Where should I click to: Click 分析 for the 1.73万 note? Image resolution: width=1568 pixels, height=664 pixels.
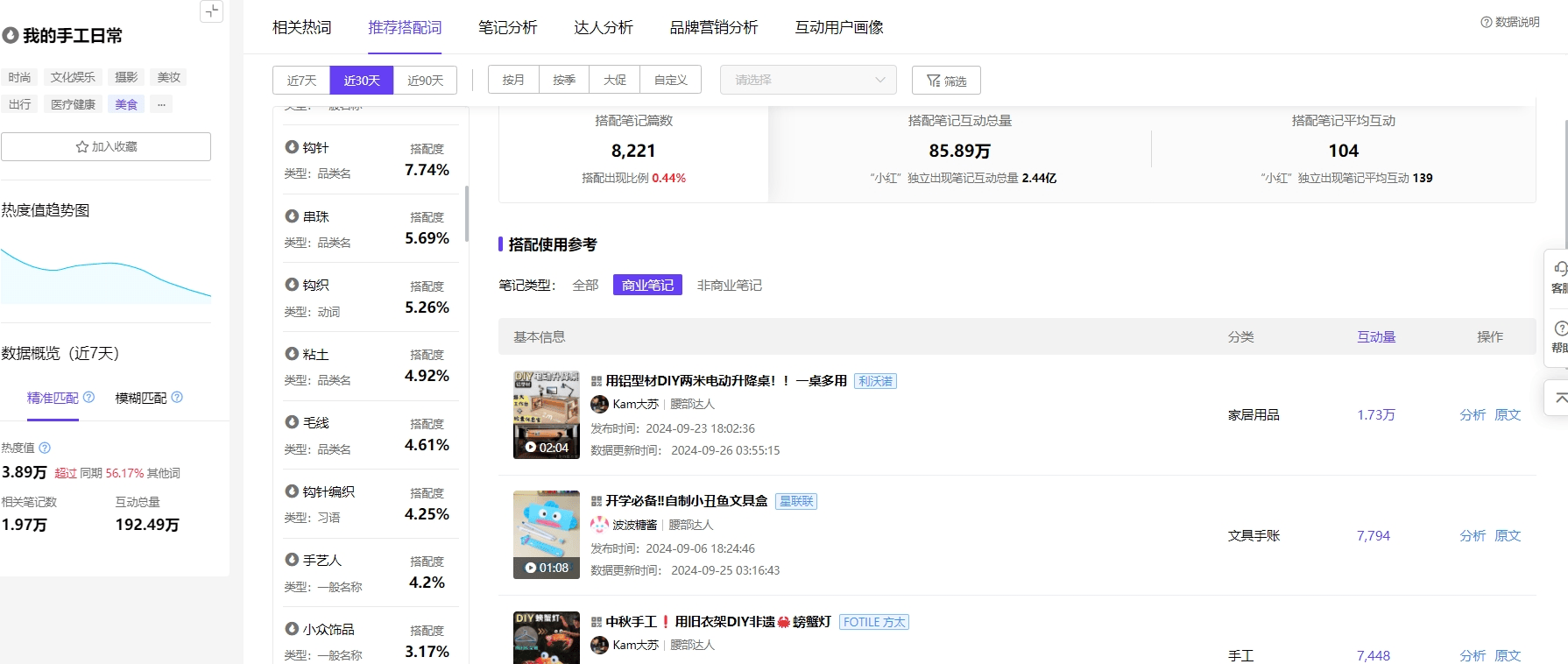pyautogui.click(x=1473, y=415)
